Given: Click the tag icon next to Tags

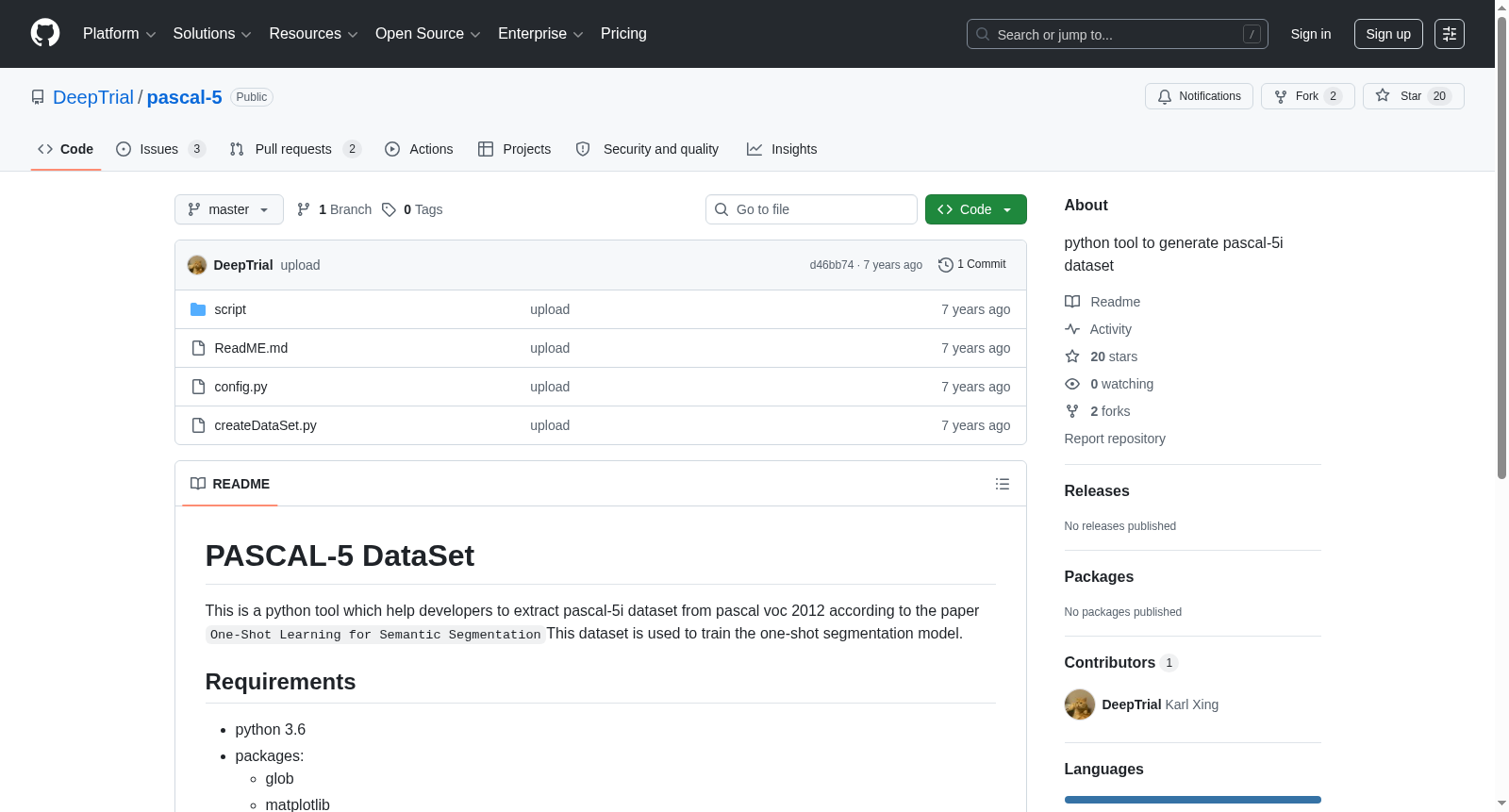Looking at the screenshot, I should click(389, 209).
